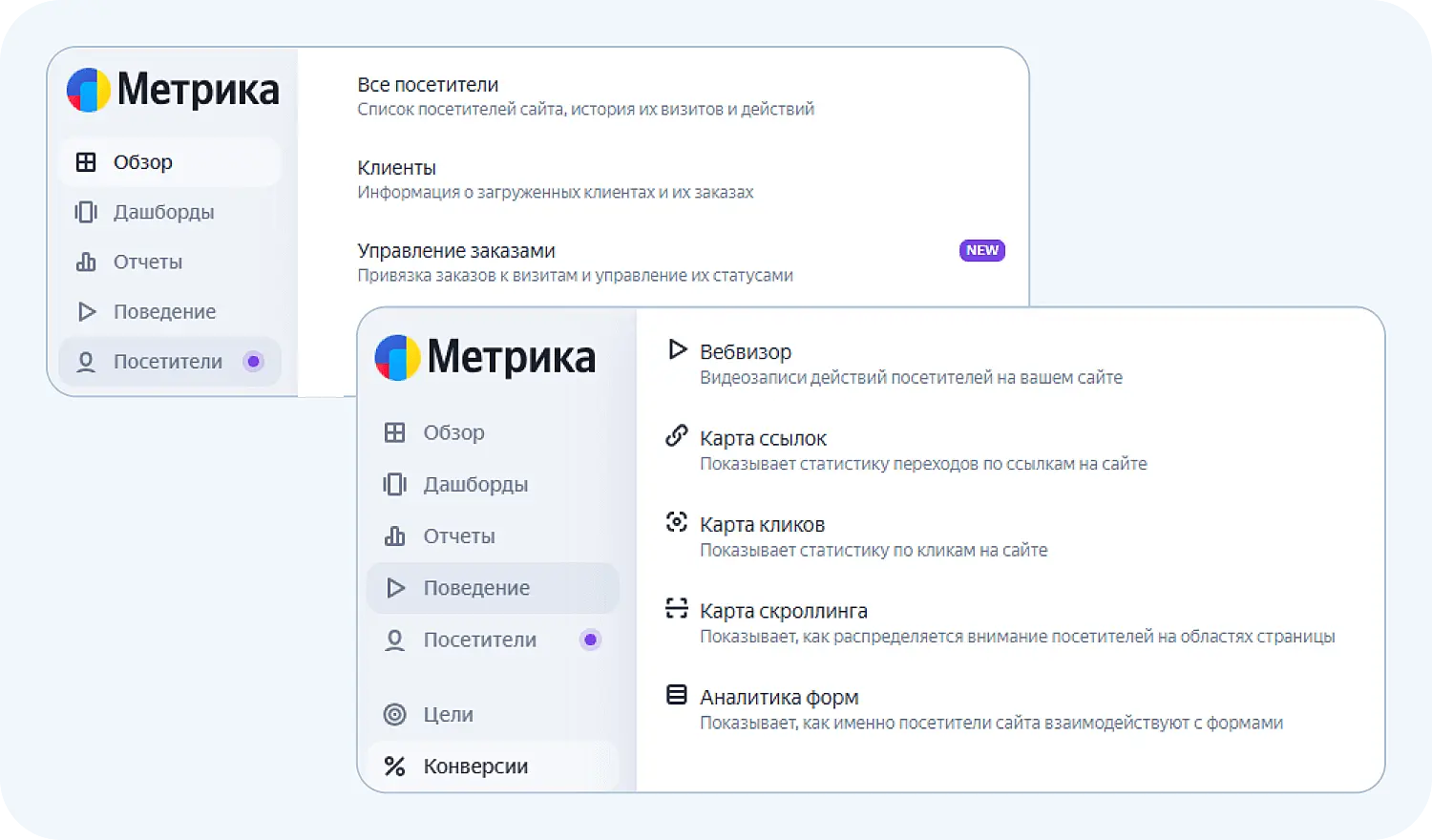Select the Конверсии percent icon
This screenshot has height=840, width=1432.
coord(394,766)
